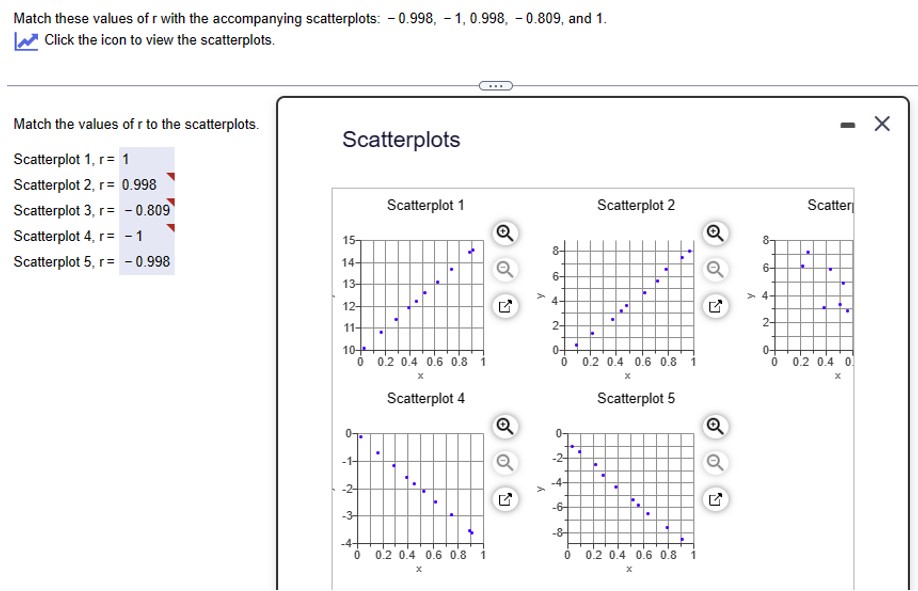This screenshot has width=918, height=591.
Task: Open Scatterplot 4 externally
Action: [504, 498]
